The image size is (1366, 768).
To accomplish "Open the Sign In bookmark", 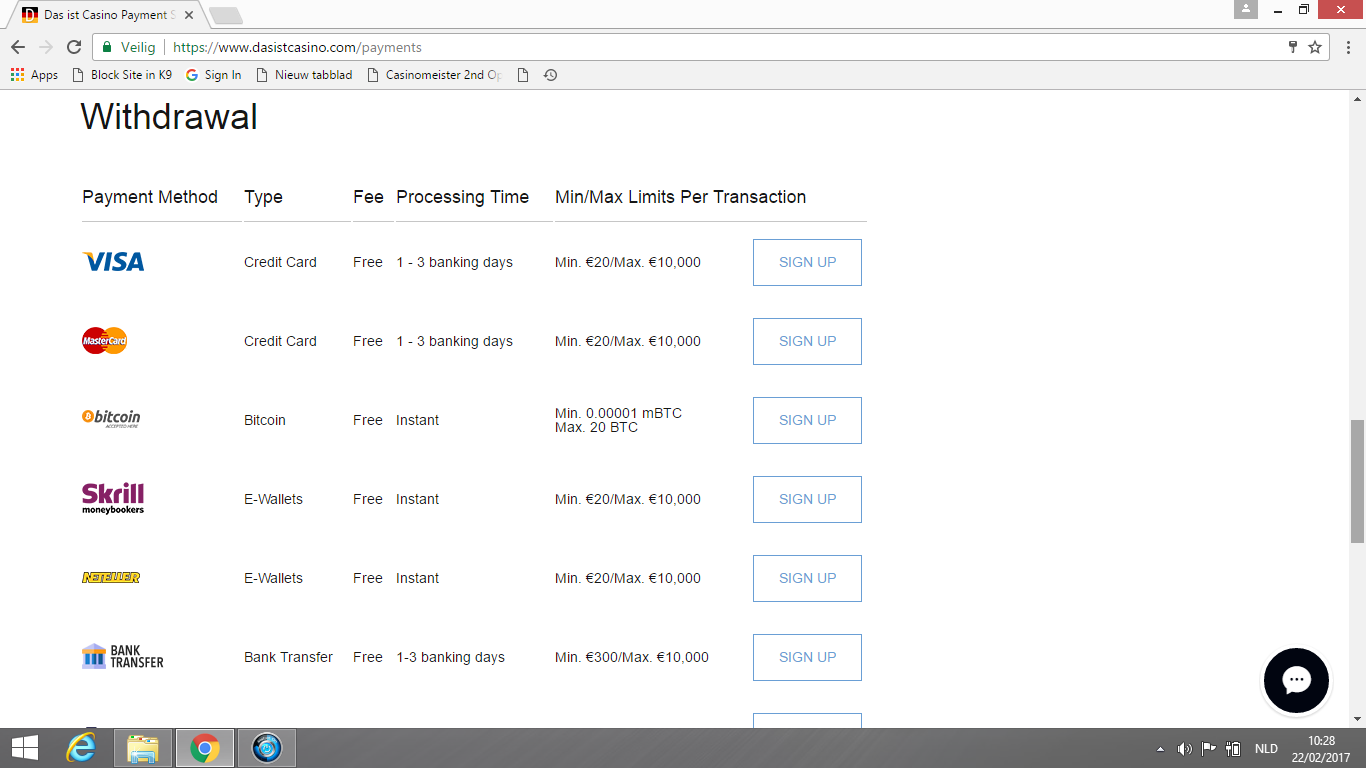I will [214, 75].
